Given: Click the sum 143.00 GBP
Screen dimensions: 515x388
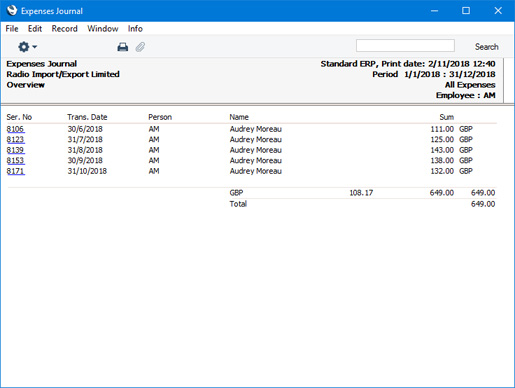Looking at the screenshot, I should pos(451,150).
